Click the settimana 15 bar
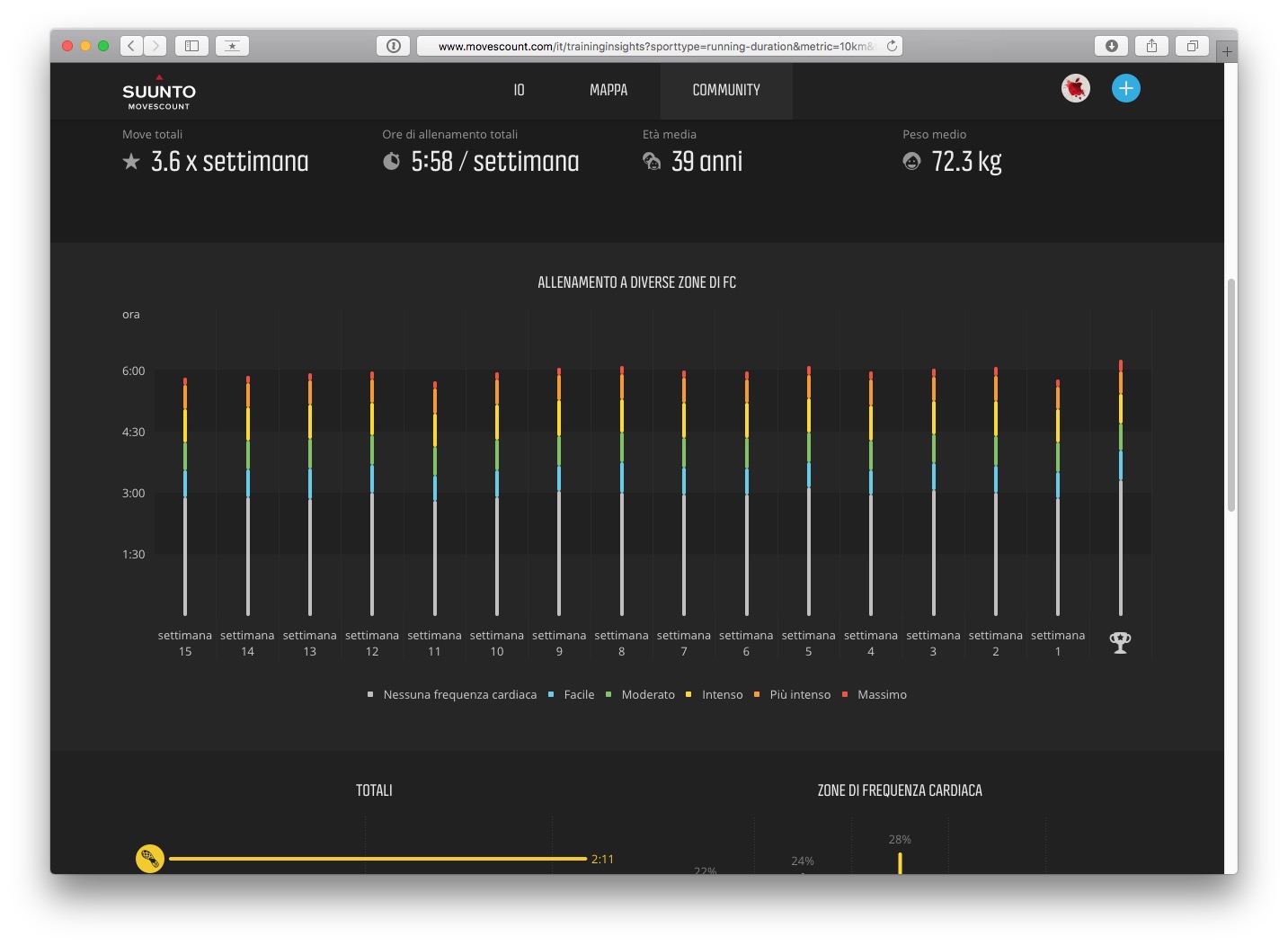The width and height of the screenshot is (1288, 946). pos(185,496)
